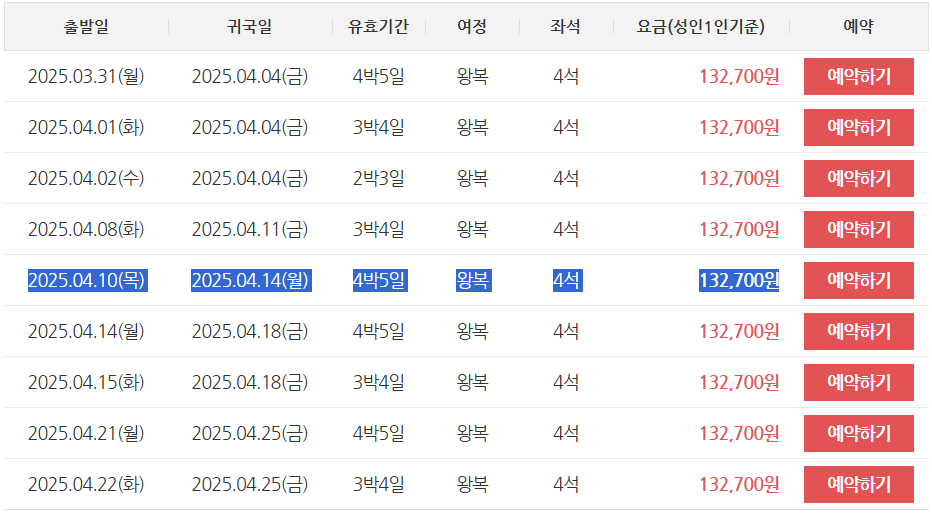This screenshot has height=522, width=932.
Task: Click highlighted 132,700원 fare in the 04.10 row
Action: [739, 280]
